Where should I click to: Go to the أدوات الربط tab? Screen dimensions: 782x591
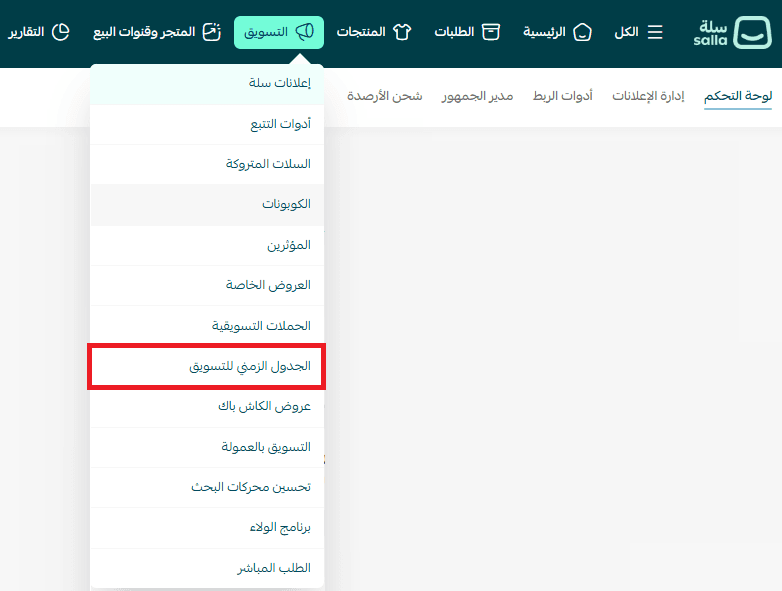tap(562, 96)
